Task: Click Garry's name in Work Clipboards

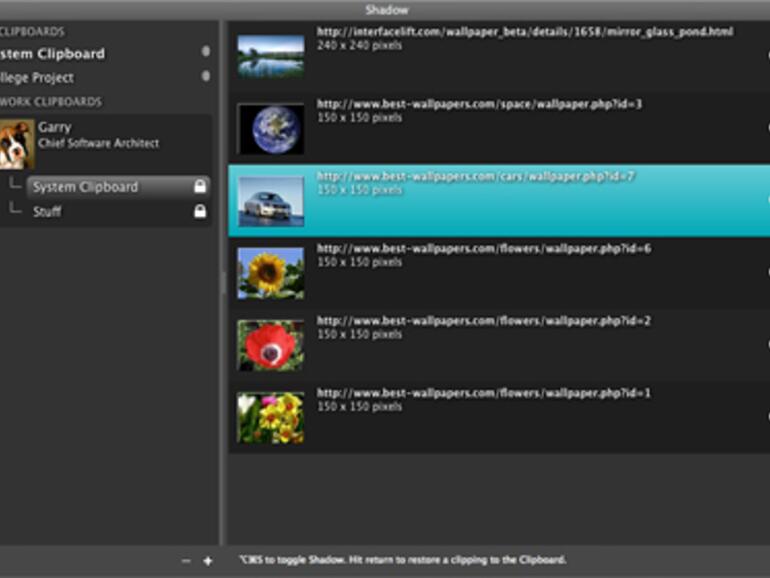Action: (55, 127)
